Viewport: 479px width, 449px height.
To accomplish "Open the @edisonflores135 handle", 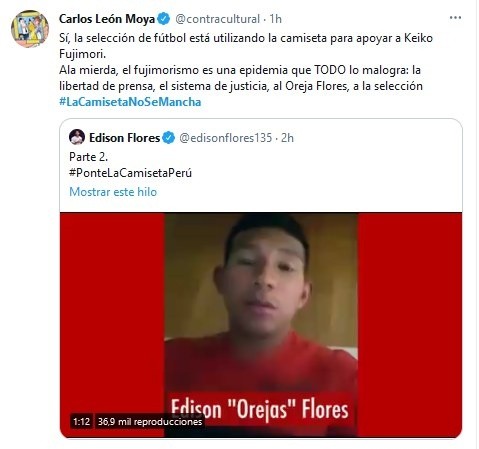I will tap(226, 138).
